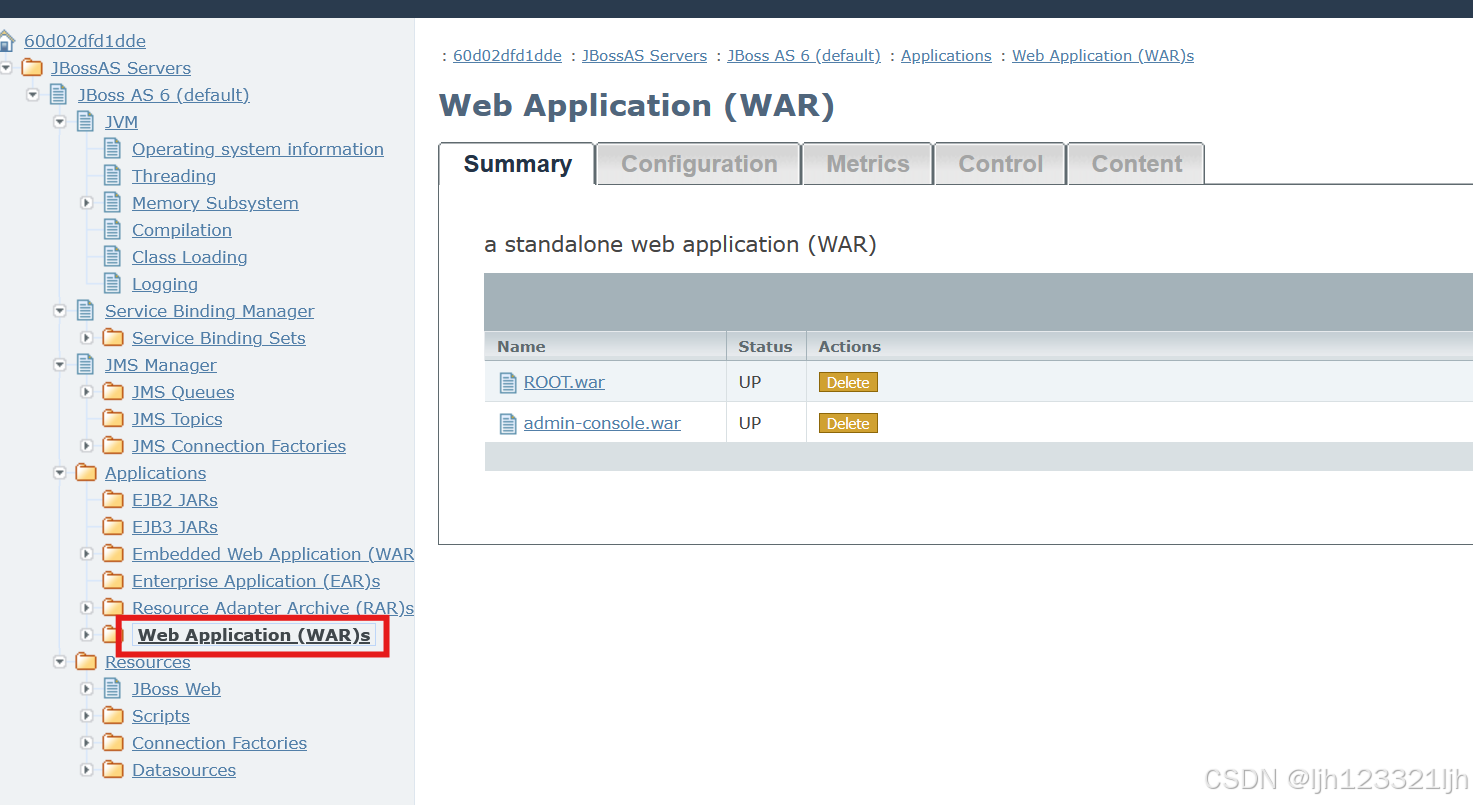Click the JVM document icon
Screen dimensions: 1473x805
point(86,122)
